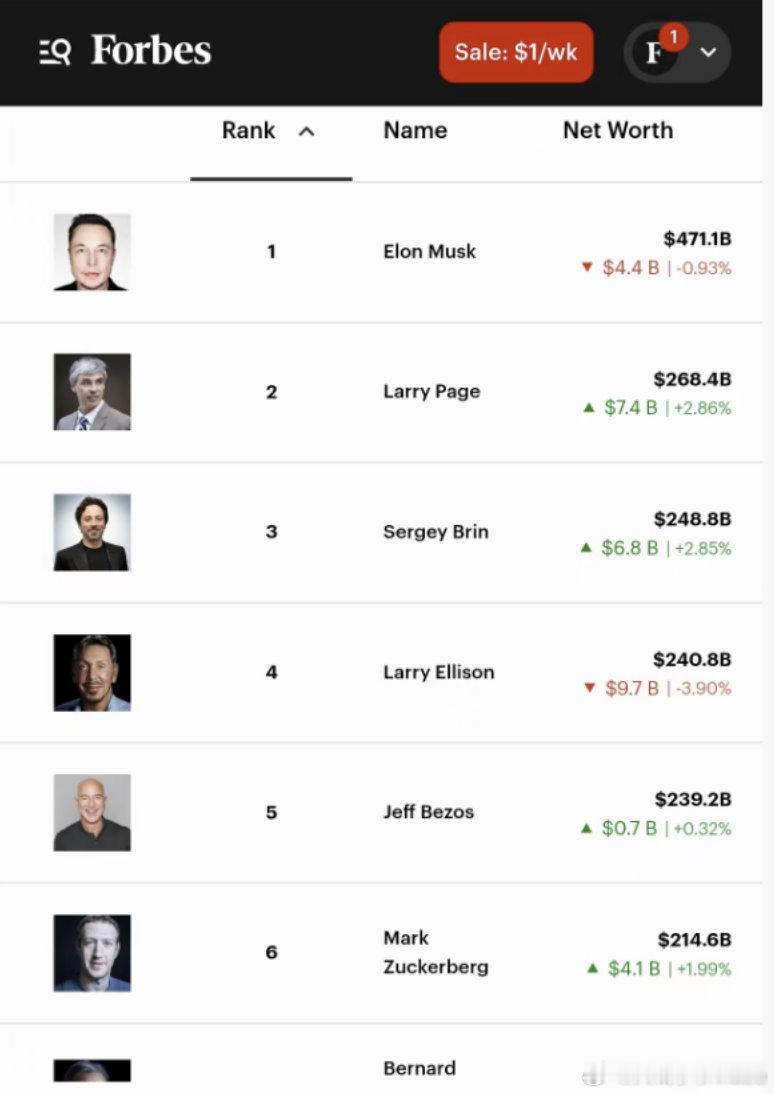Open the rank 6 profile photo
The image size is (774, 1094).
point(92,953)
